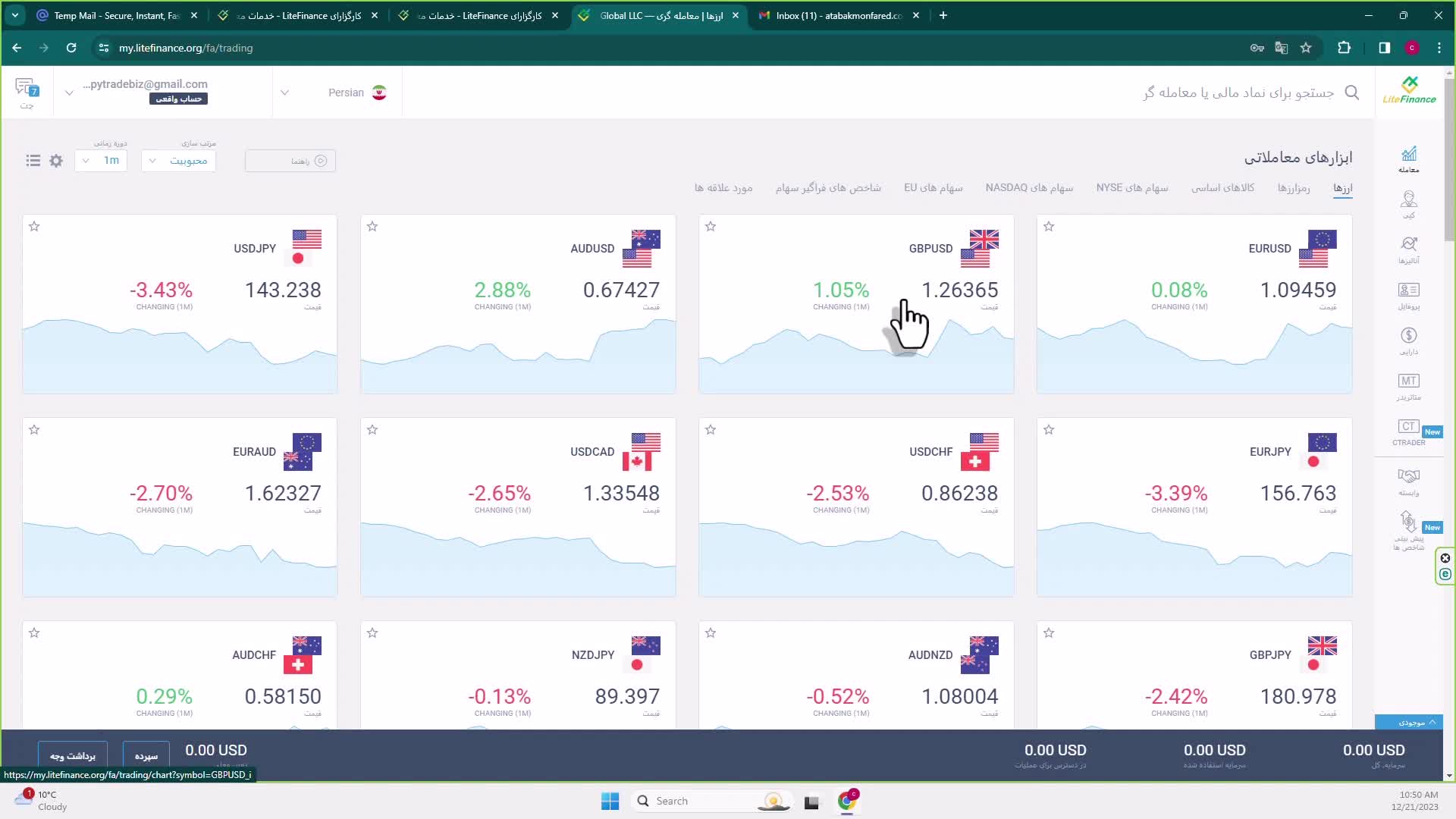Click the deposit button in bottom bar
This screenshot has height=819, width=1456.
point(146,755)
